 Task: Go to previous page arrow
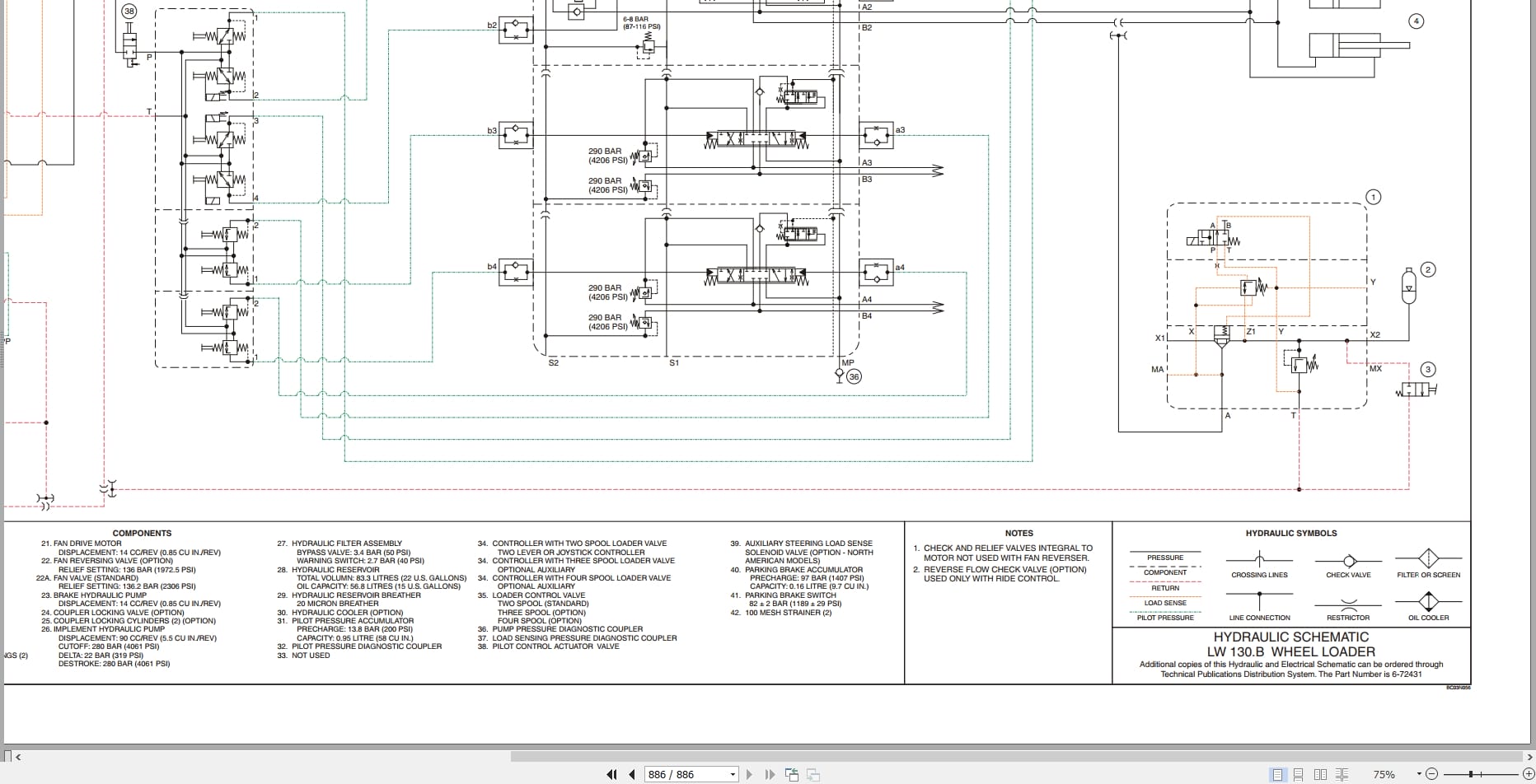tap(631, 774)
